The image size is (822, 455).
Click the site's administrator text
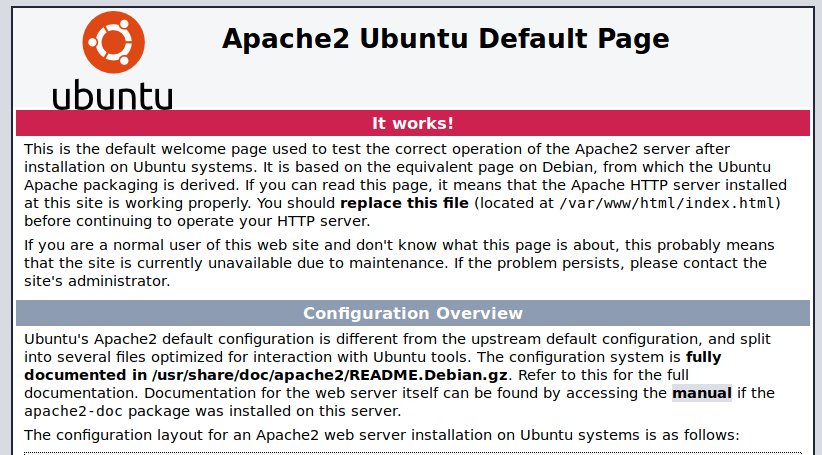[x=97, y=281]
